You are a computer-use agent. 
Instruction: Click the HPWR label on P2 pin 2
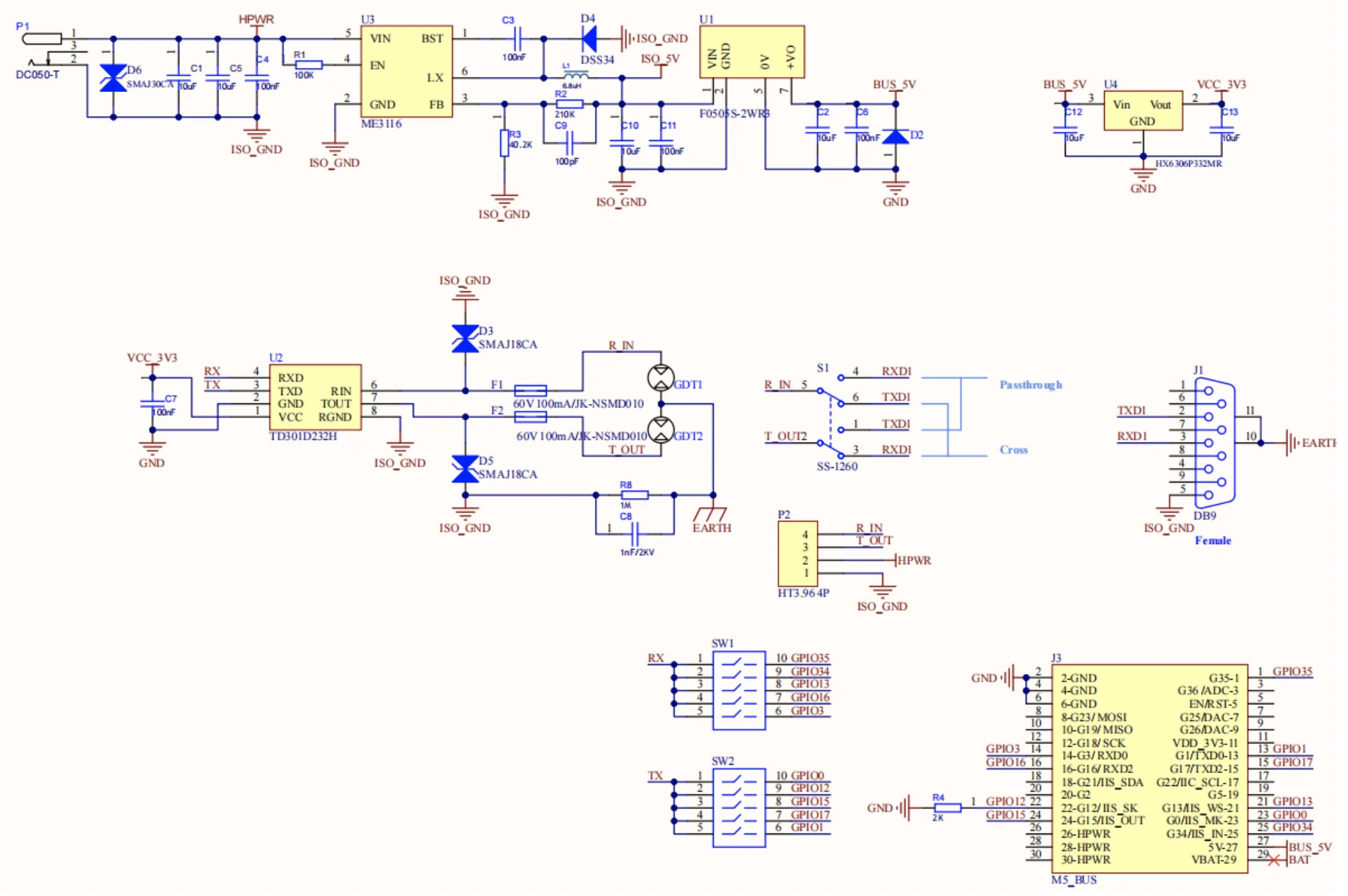tap(914, 561)
